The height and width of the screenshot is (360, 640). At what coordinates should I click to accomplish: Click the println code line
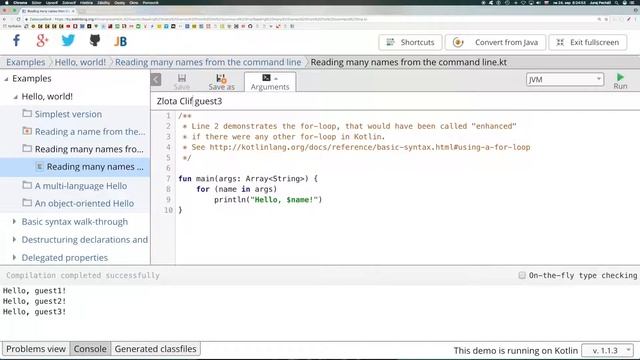(x=268, y=200)
